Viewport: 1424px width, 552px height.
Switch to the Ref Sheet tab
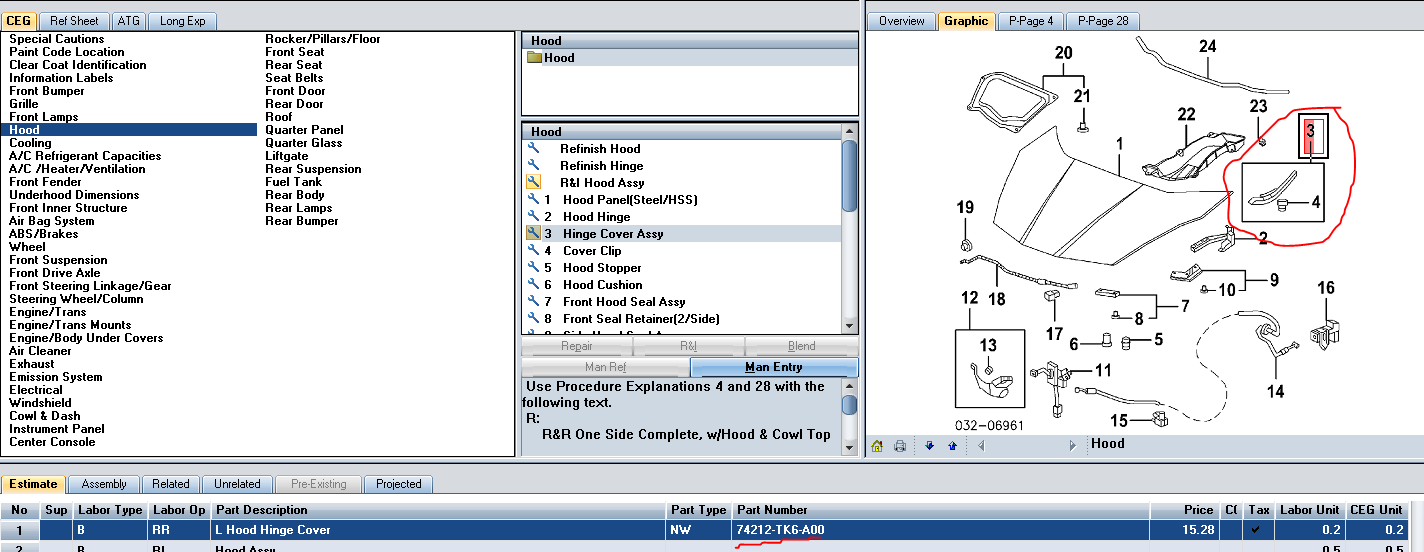point(75,21)
